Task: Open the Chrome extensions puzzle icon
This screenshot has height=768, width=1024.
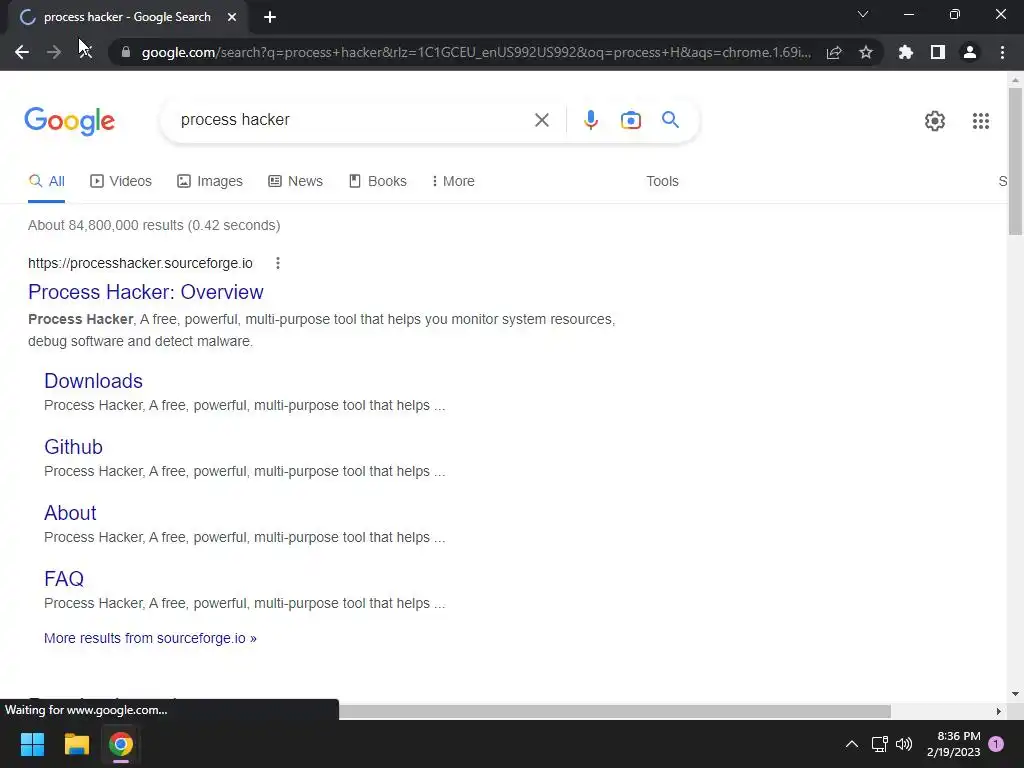Action: [906, 52]
